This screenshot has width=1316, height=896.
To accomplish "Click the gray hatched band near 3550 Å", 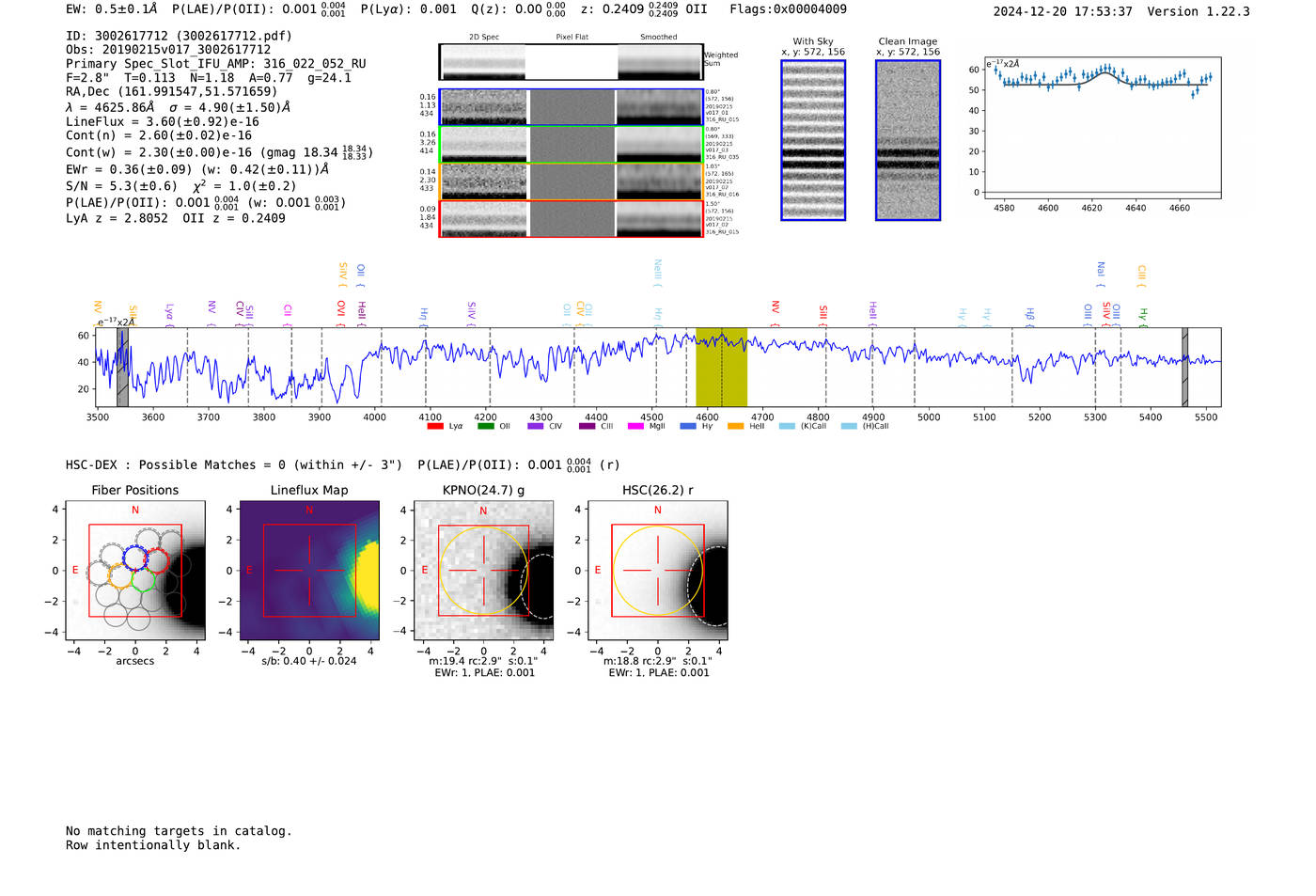I will pos(122,368).
